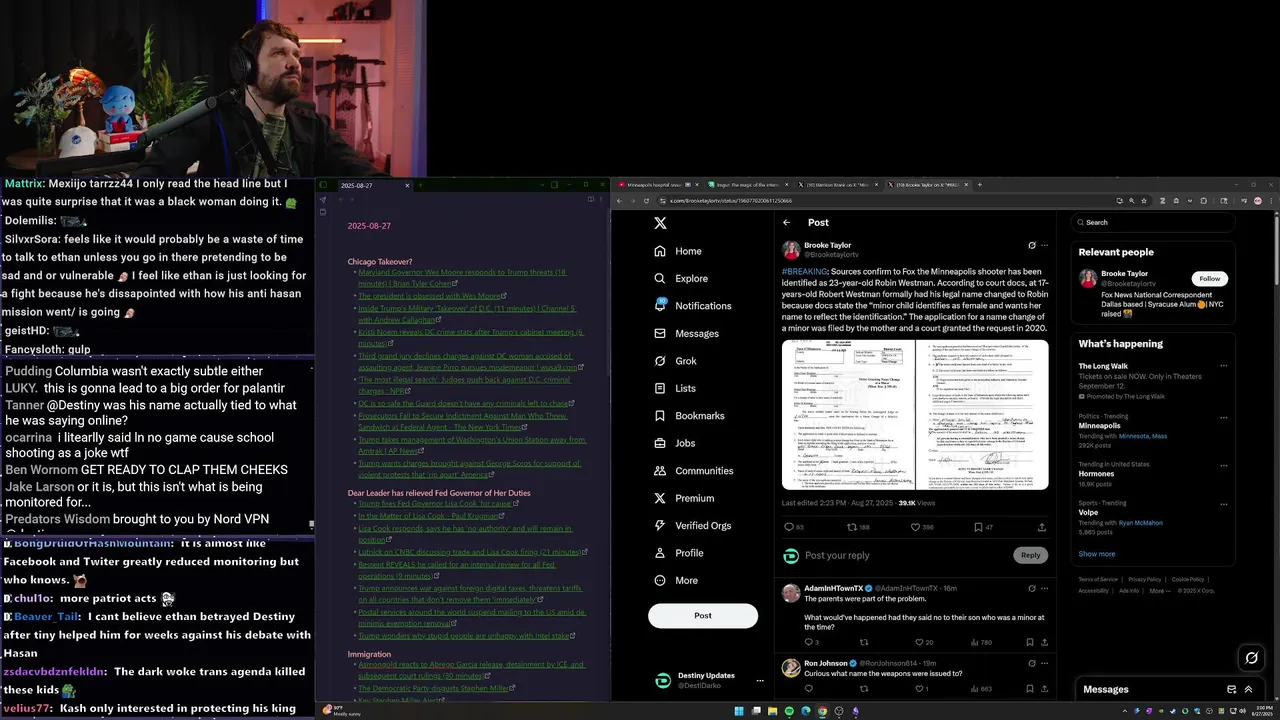The width and height of the screenshot is (1280, 720).
Task: Share Brooke Taylor's post
Action: [1041, 527]
